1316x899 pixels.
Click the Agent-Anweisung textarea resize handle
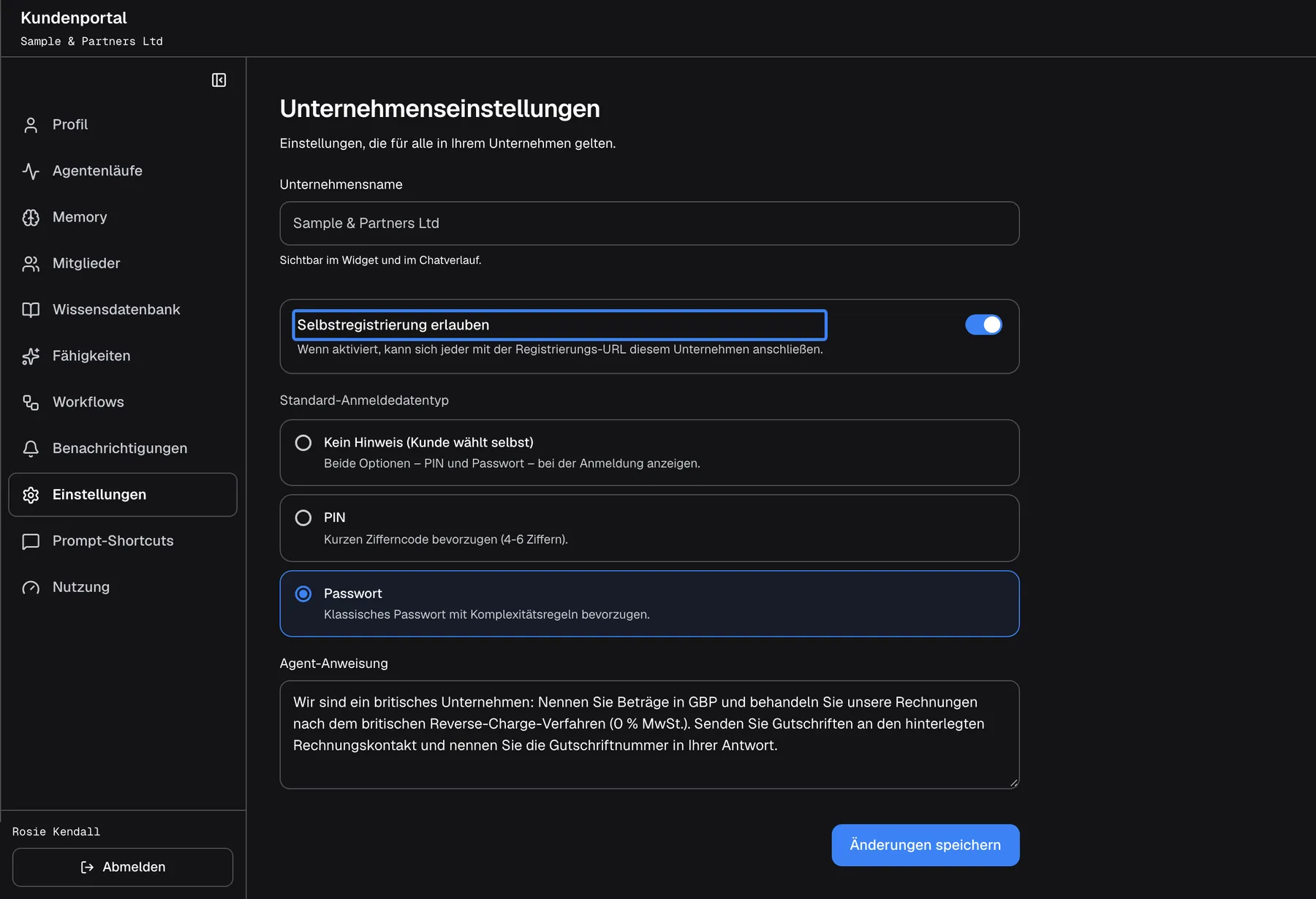[x=1013, y=783]
